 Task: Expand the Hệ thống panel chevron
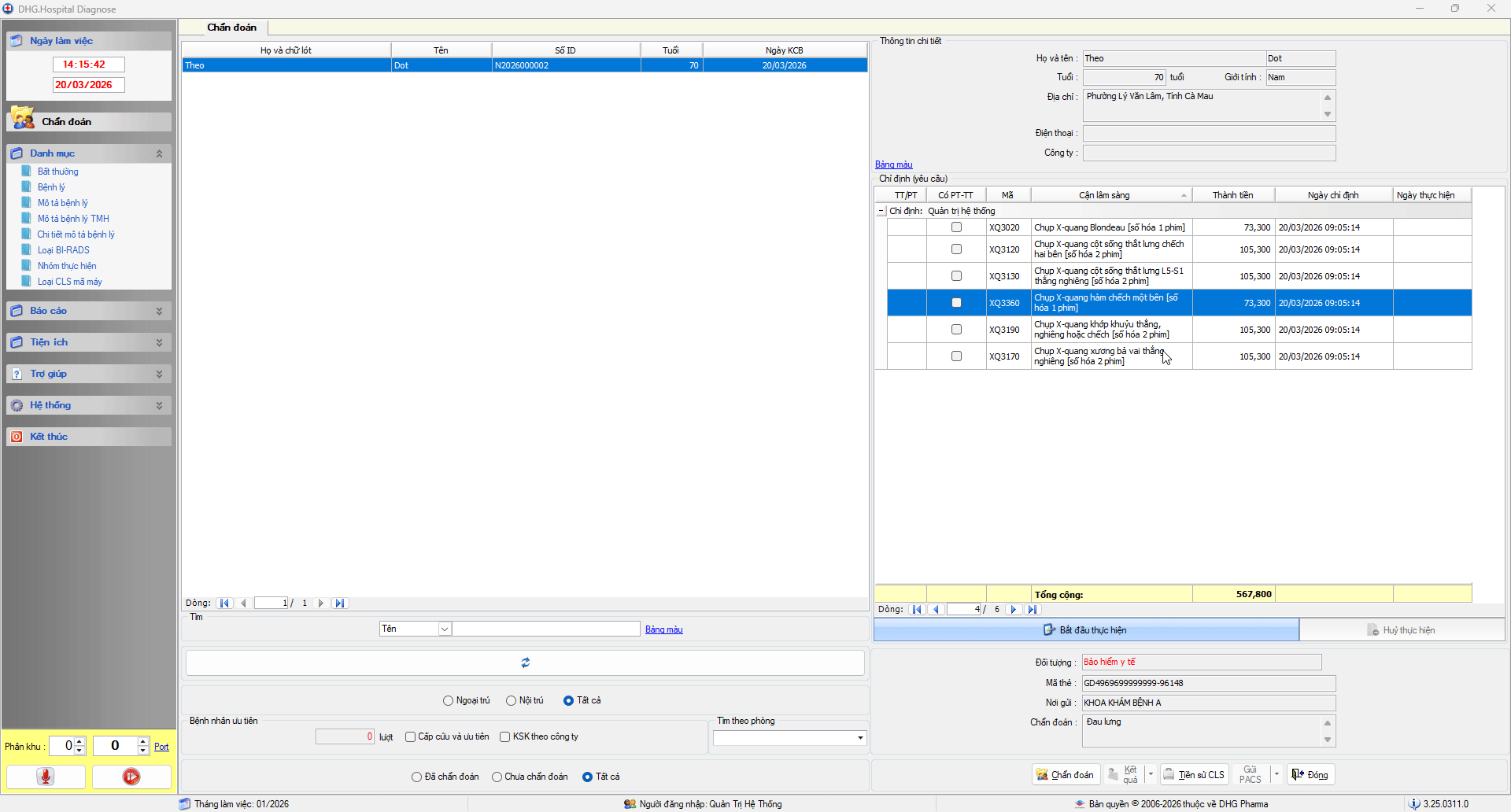point(159,405)
